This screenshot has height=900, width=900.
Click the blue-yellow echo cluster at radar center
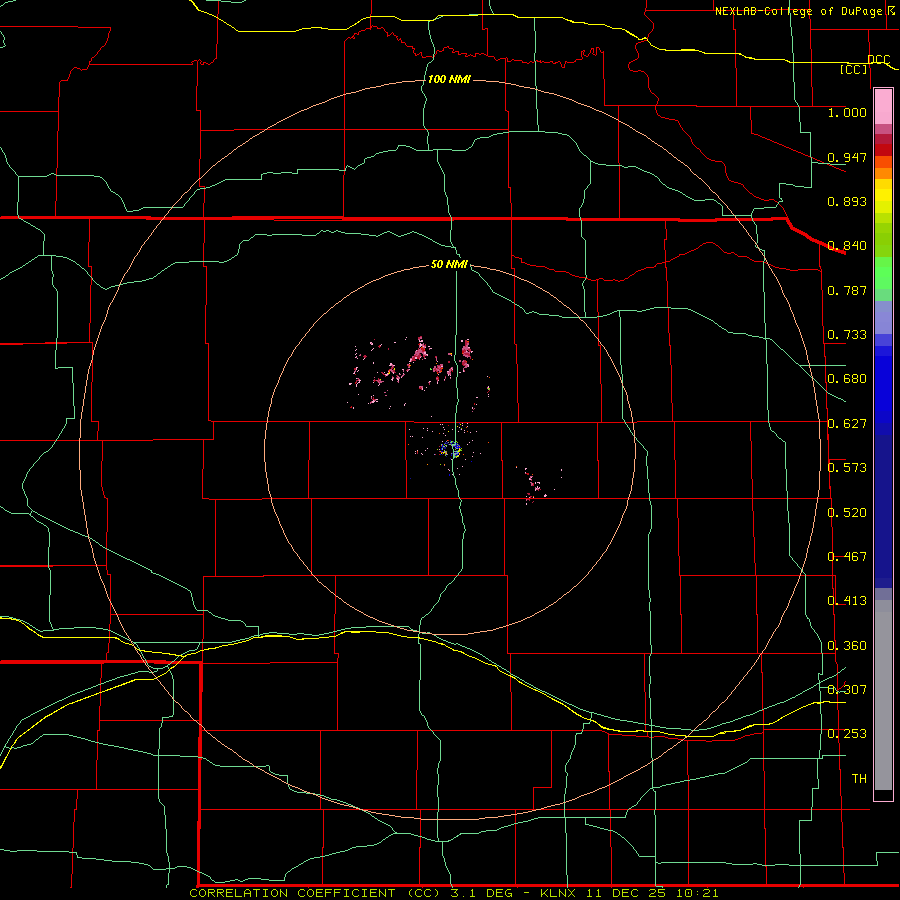[x=452, y=449]
